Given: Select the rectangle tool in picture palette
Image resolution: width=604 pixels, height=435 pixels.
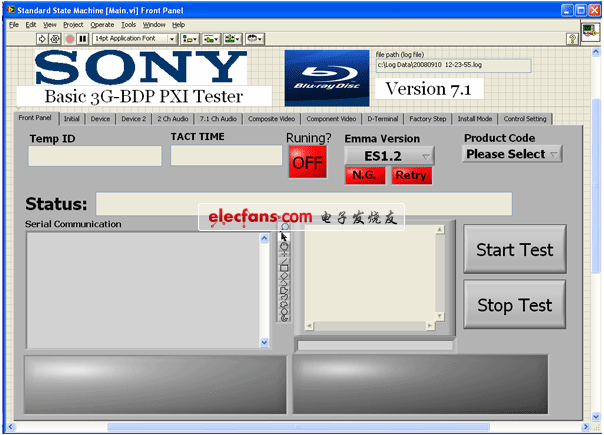Looking at the screenshot, I should [x=285, y=267].
